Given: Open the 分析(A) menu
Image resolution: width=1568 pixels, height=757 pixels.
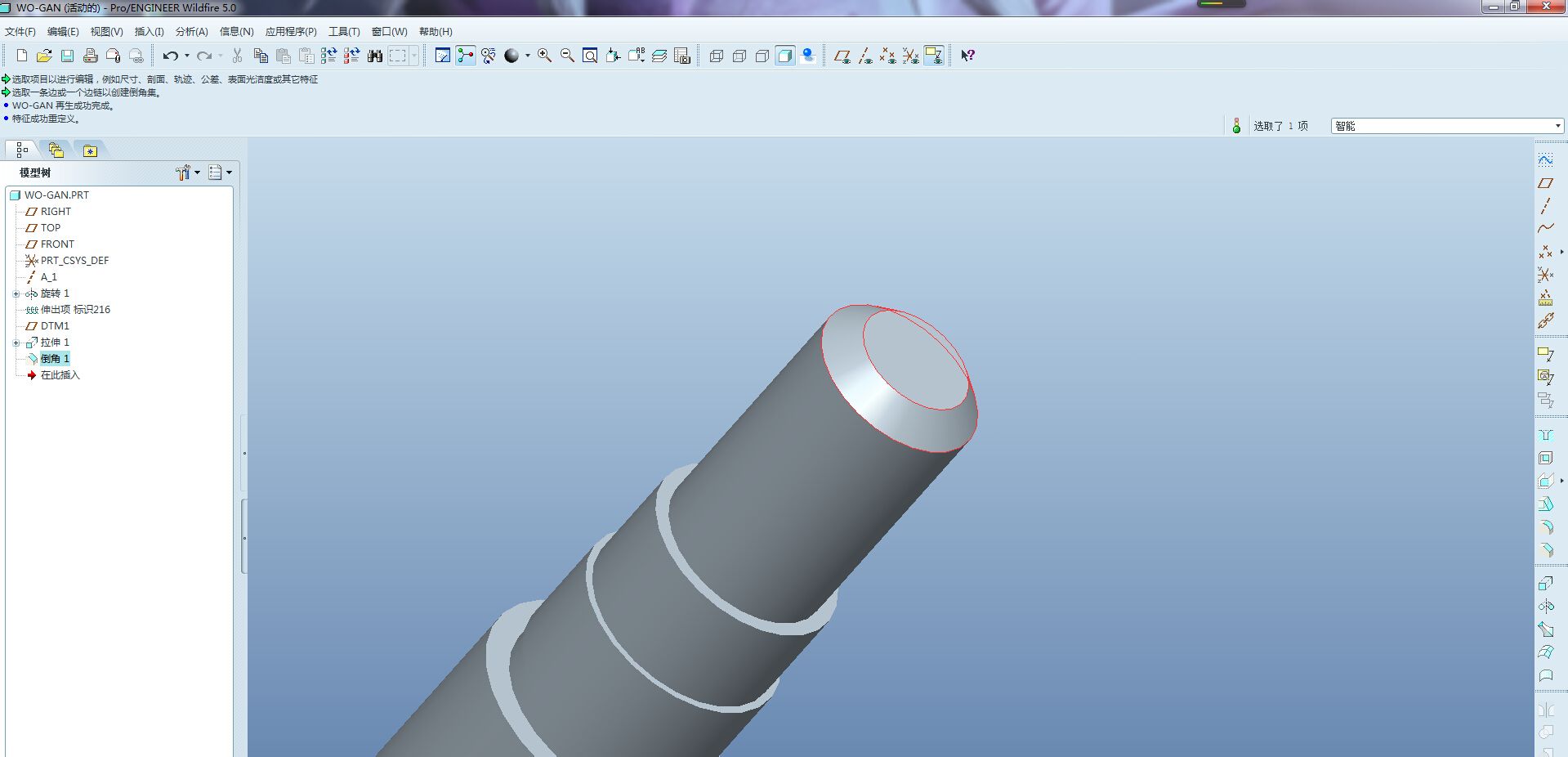Looking at the screenshot, I should (191, 32).
